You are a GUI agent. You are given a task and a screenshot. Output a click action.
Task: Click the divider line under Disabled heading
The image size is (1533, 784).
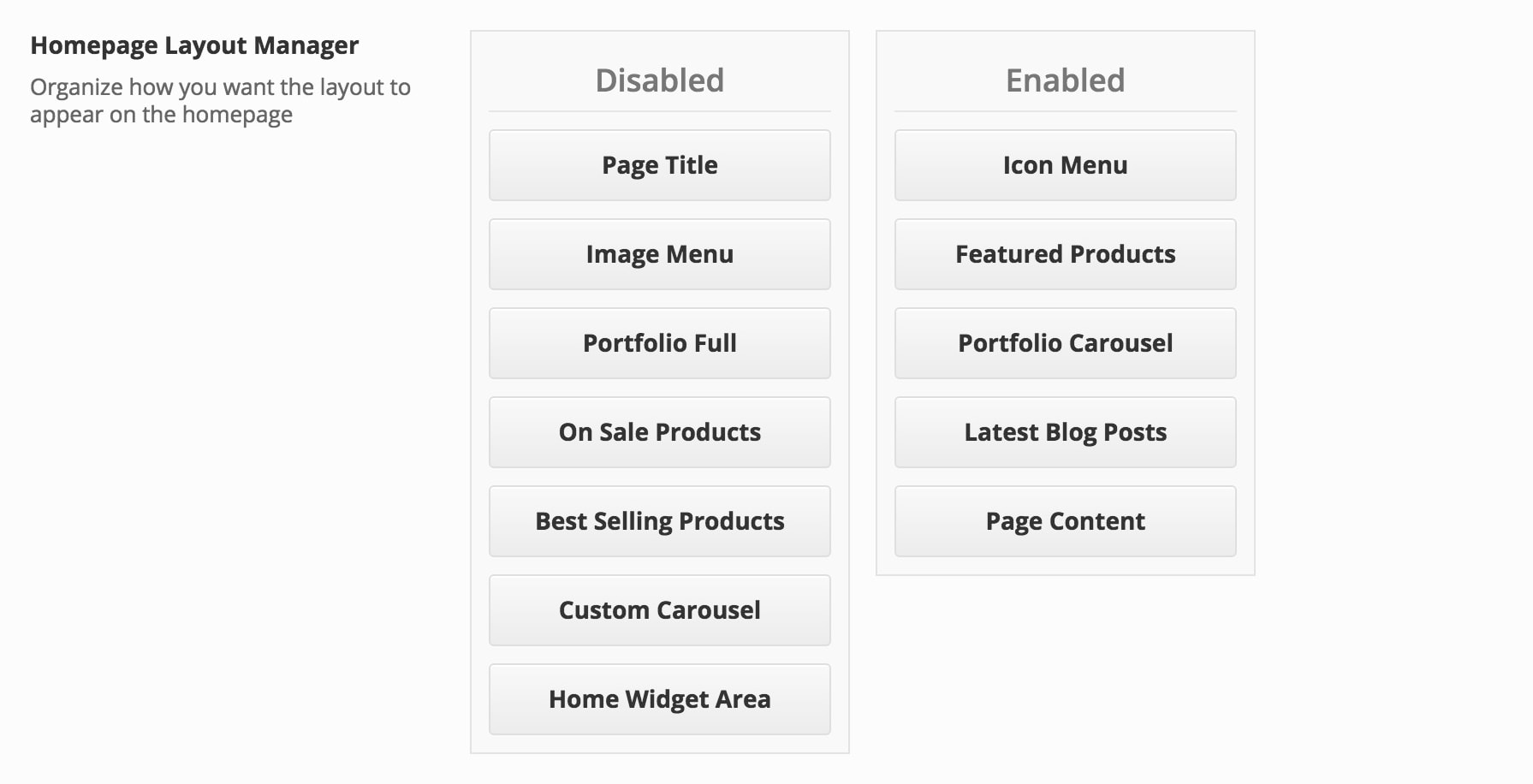[659, 111]
